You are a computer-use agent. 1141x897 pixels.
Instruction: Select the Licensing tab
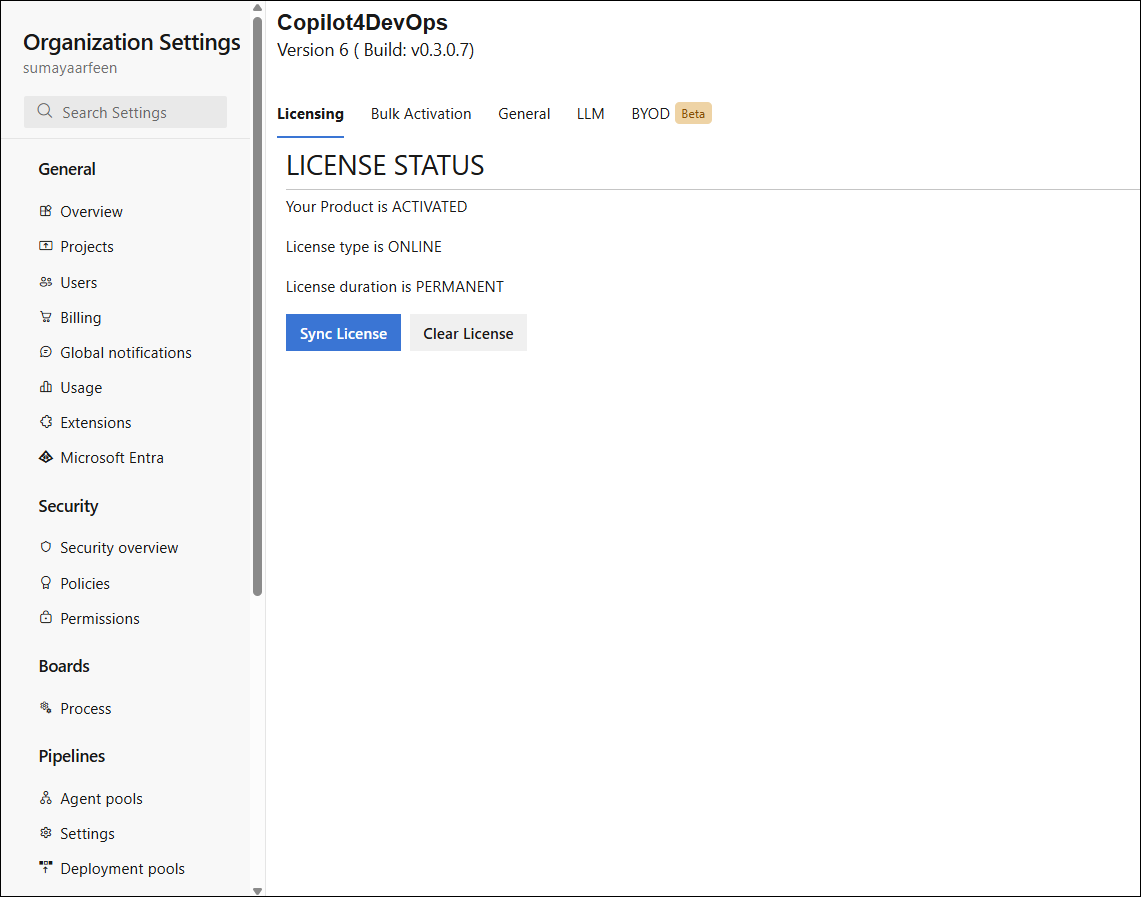[310, 114]
